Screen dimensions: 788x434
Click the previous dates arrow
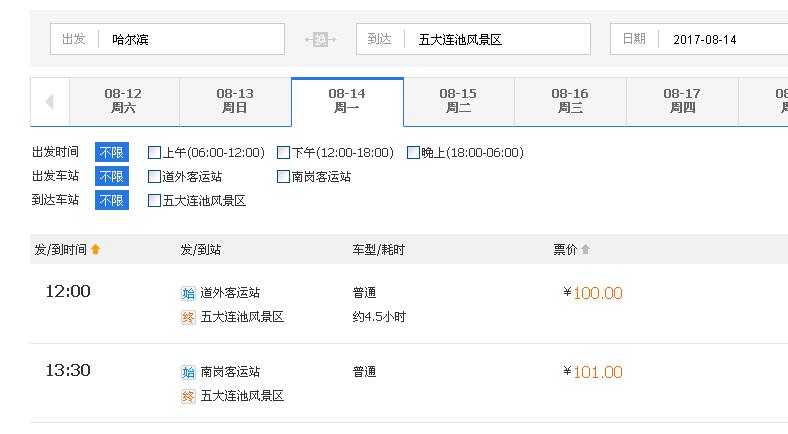(48, 102)
